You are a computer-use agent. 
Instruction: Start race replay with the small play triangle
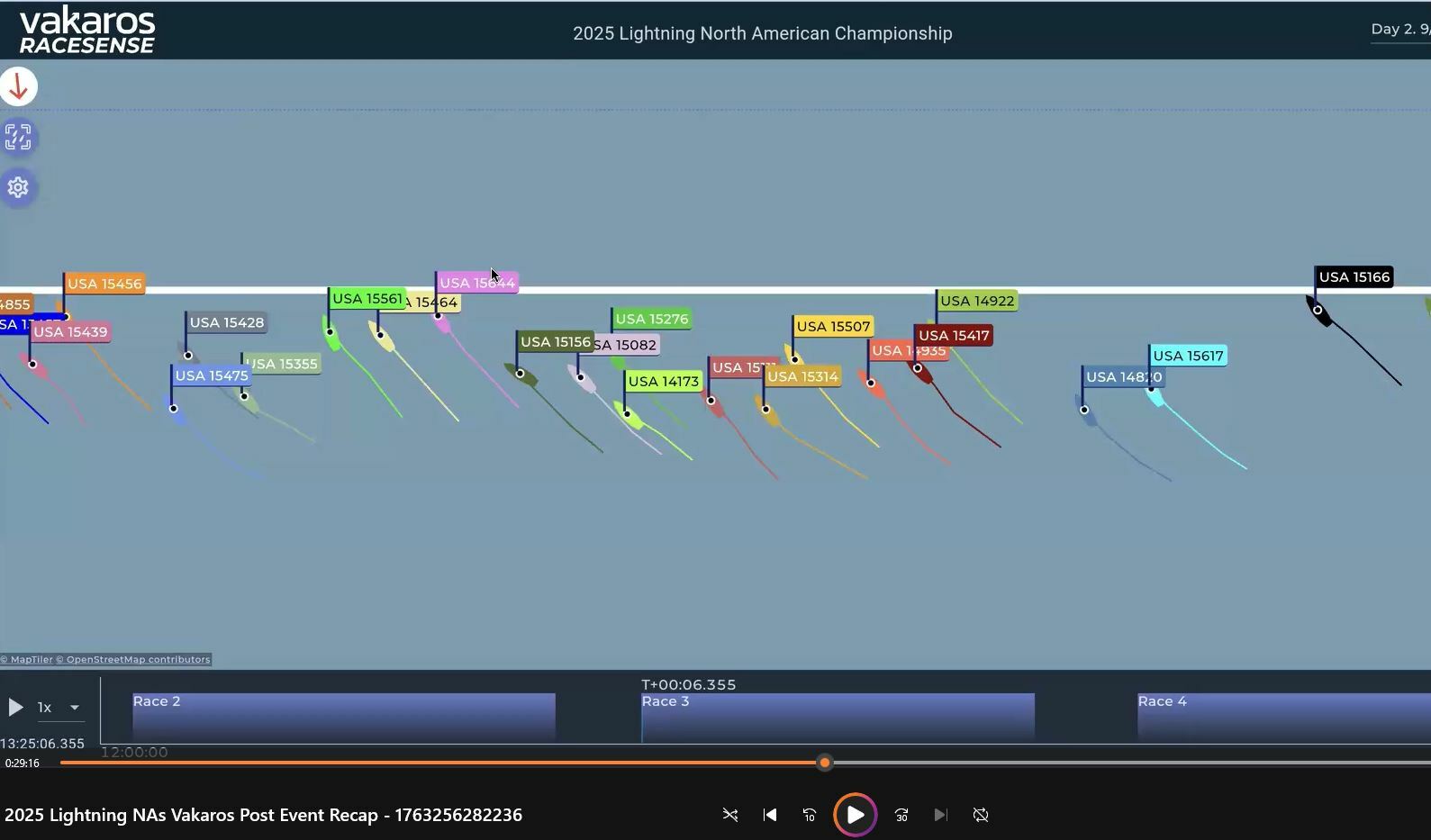point(15,708)
